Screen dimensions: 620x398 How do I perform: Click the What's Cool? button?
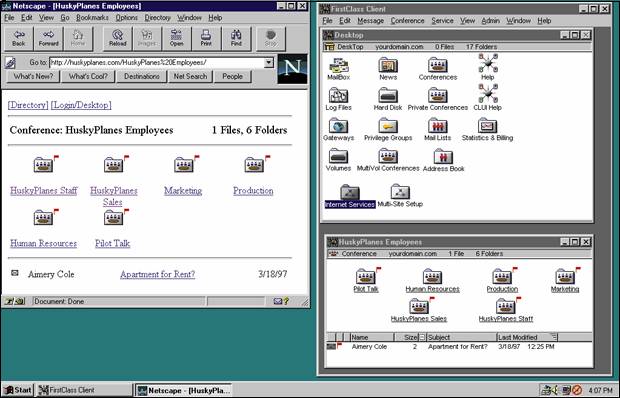pyautogui.click(x=88, y=76)
